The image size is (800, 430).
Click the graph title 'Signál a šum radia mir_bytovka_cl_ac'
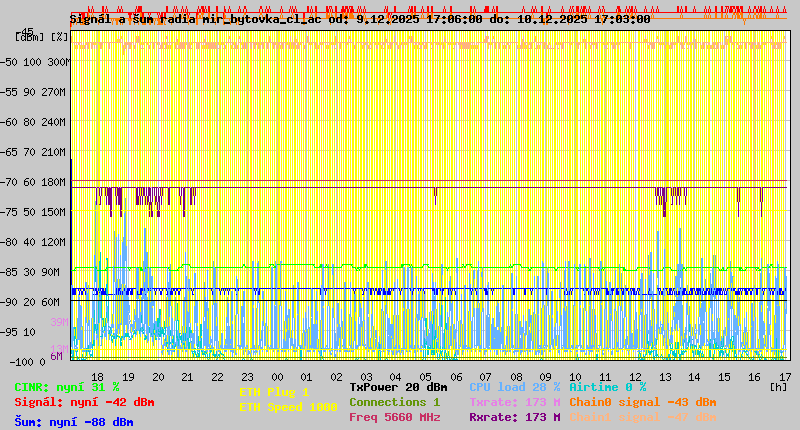[x=196, y=19]
